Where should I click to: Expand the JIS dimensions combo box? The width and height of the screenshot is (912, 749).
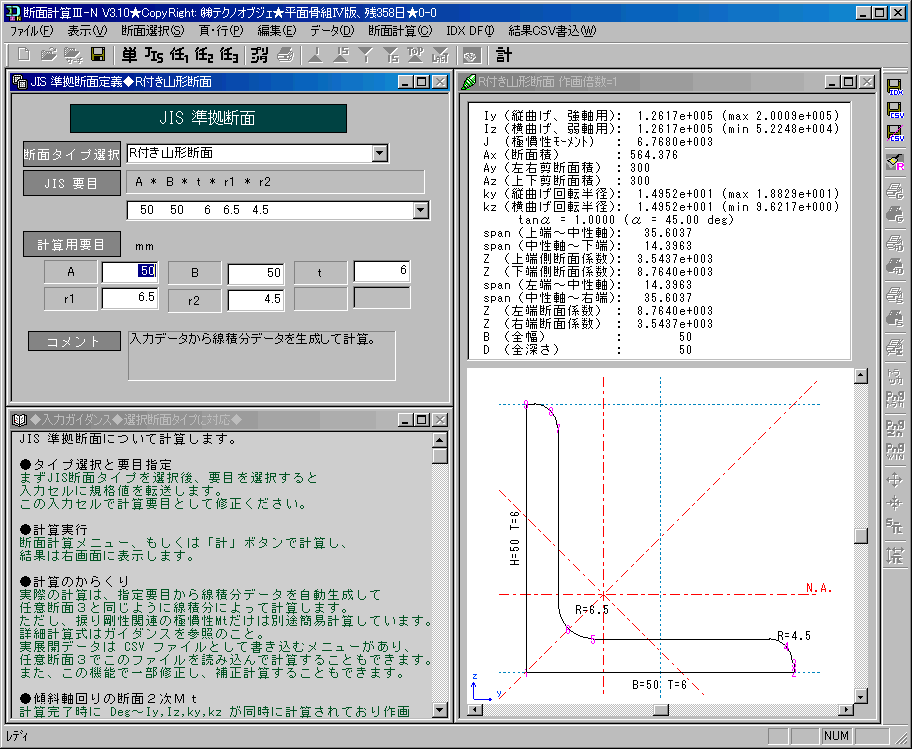pyautogui.click(x=420, y=210)
